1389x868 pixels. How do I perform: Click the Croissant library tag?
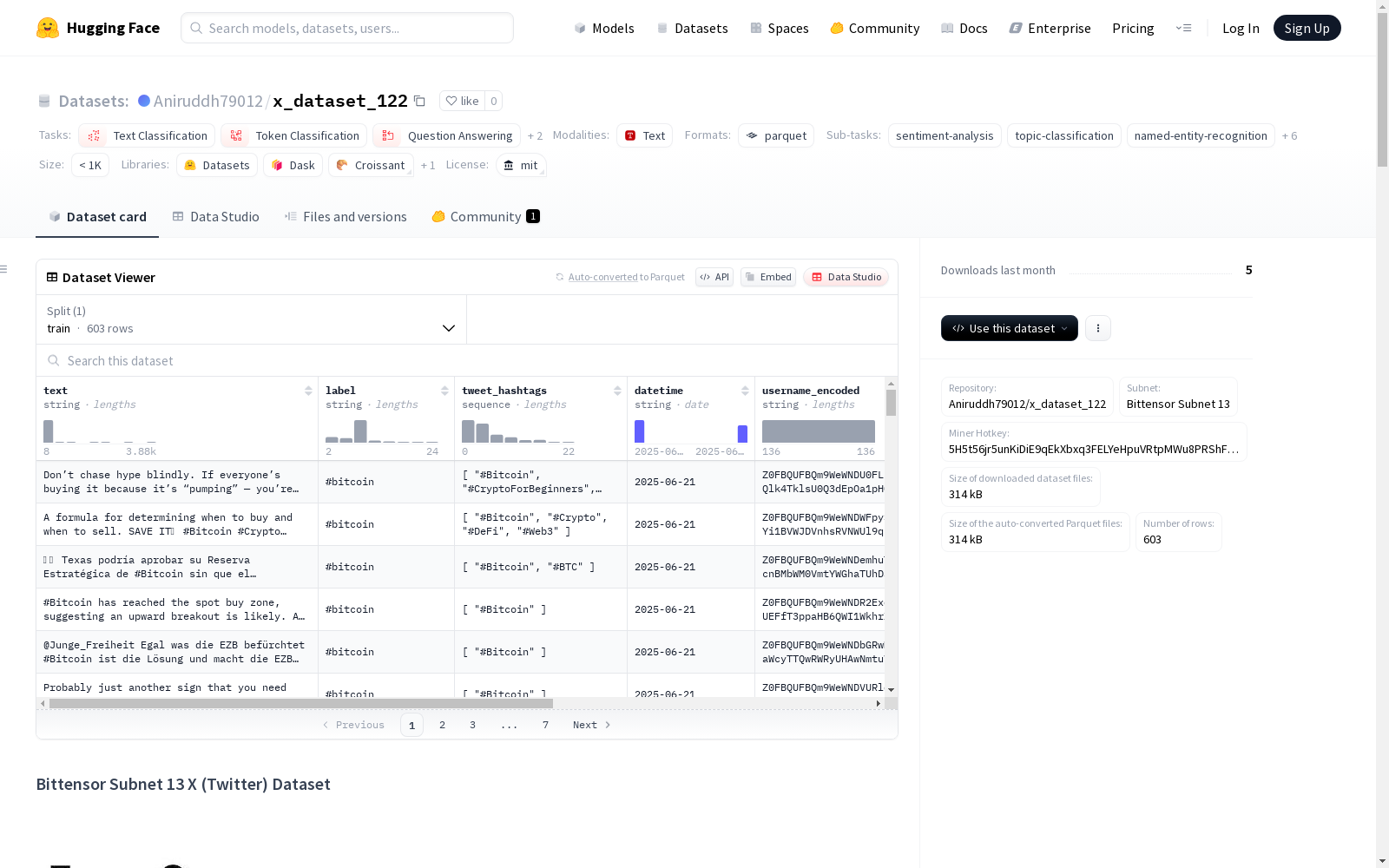pyautogui.click(x=371, y=165)
